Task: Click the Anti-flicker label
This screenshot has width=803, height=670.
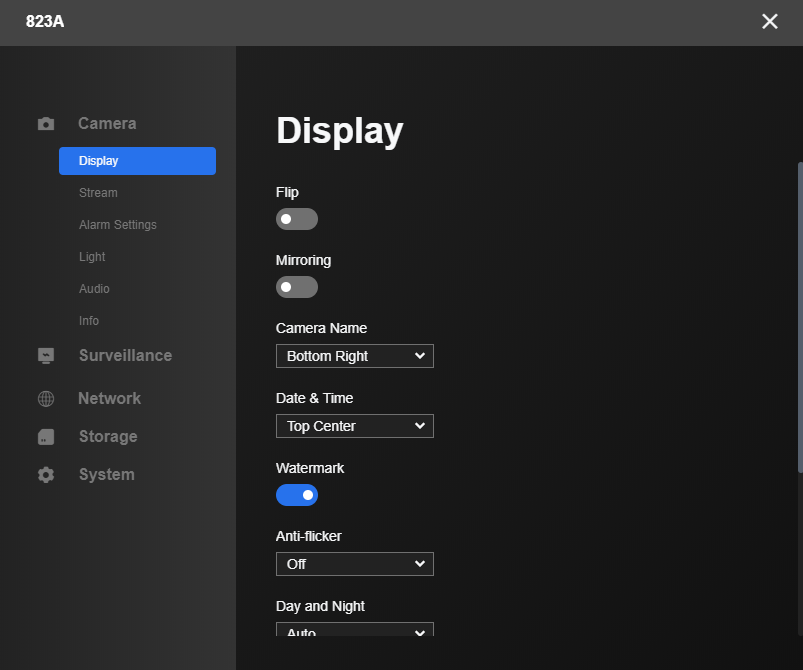Action: pos(308,536)
